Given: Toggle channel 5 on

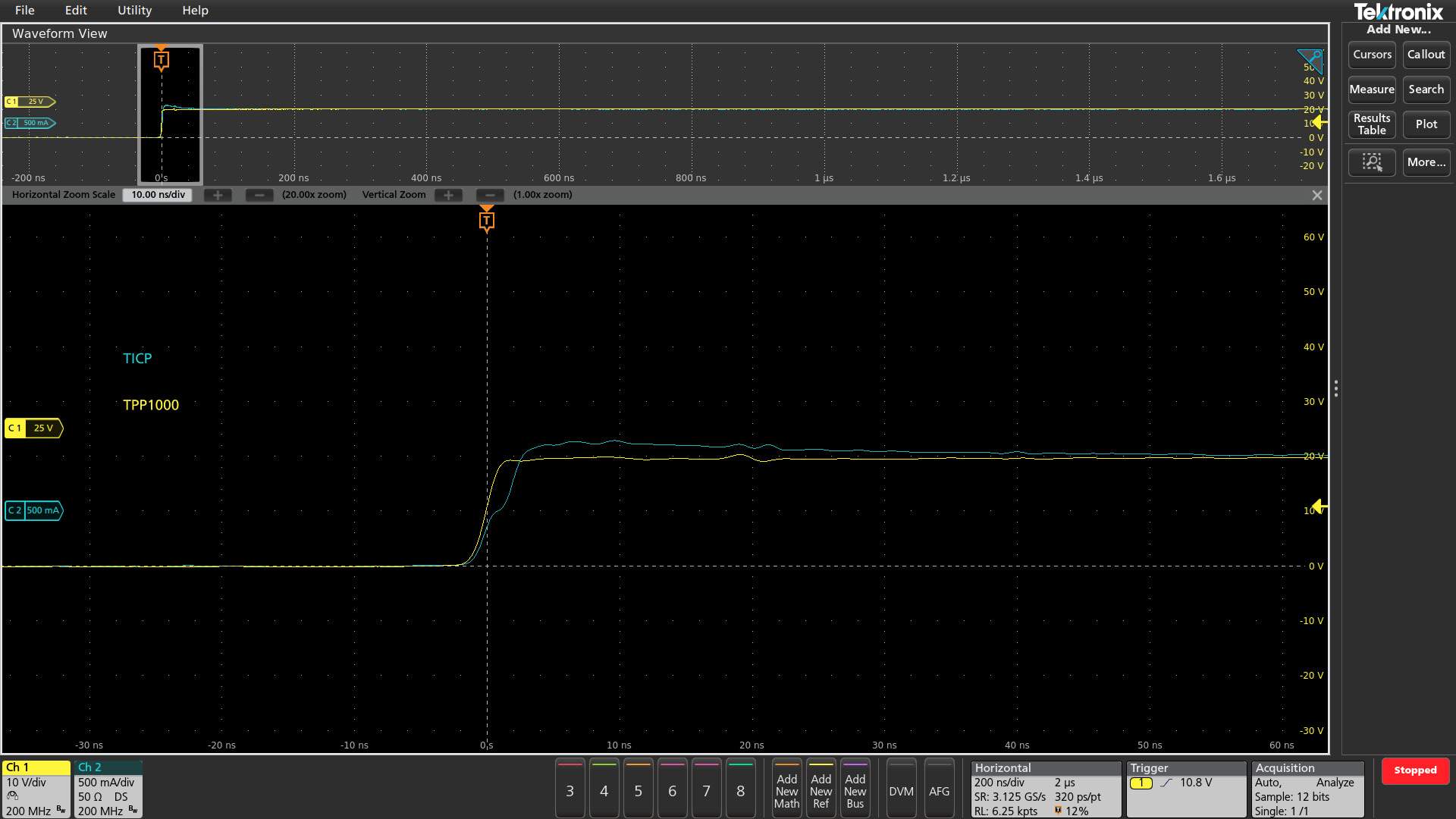Looking at the screenshot, I should pos(638,790).
